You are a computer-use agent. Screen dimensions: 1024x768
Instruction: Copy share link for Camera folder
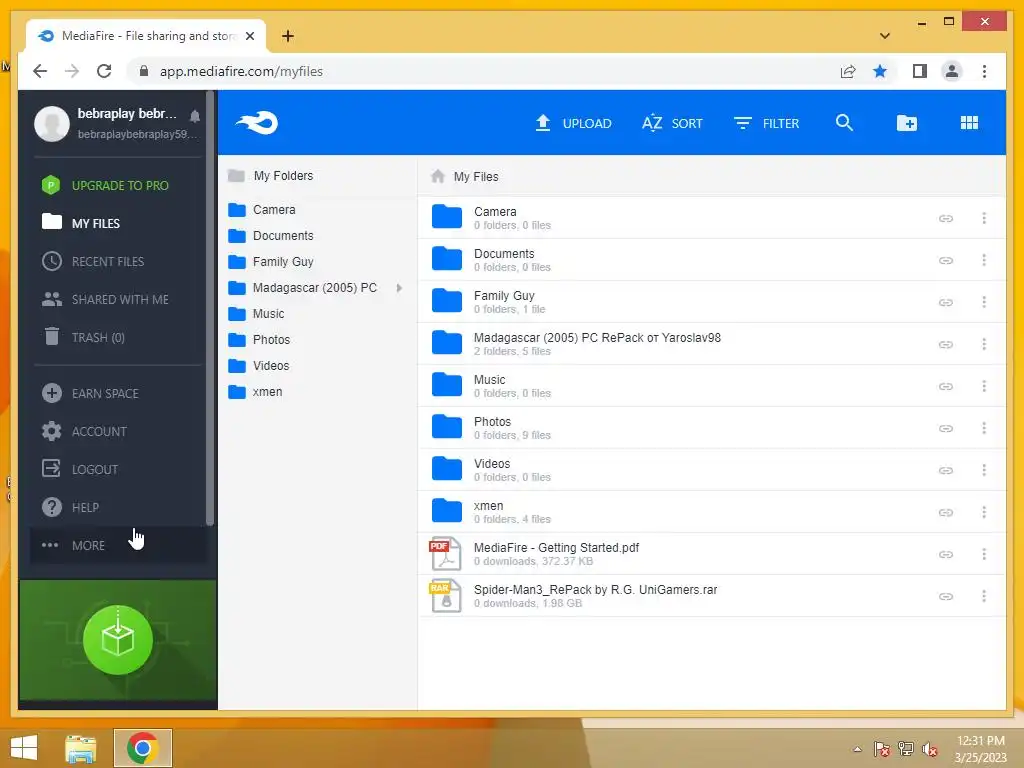946,218
